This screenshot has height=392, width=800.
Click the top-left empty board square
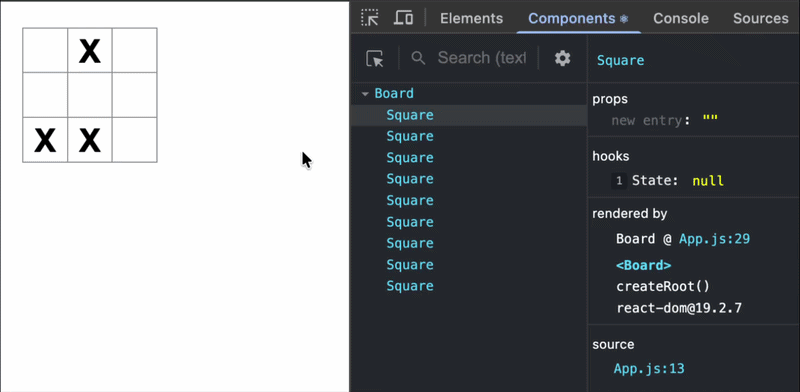45,50
